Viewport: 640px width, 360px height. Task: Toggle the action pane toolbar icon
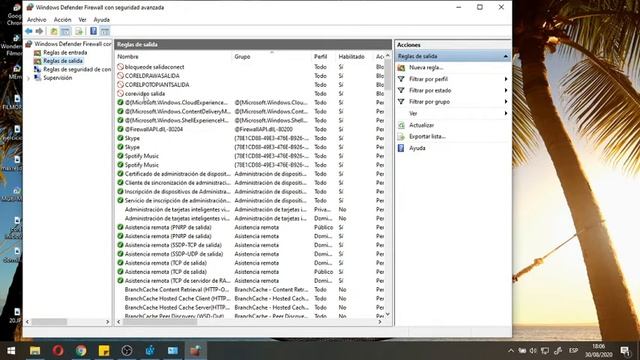pos(105,31)
